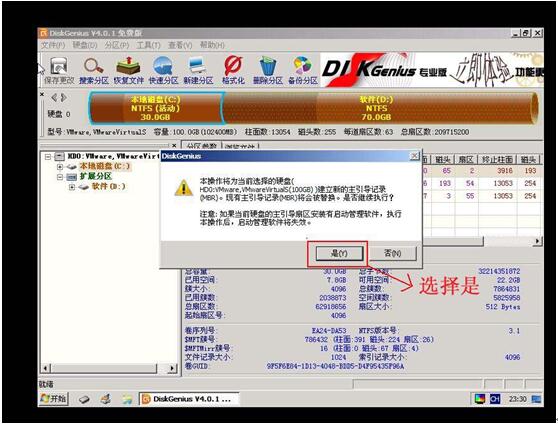The image size is (558, 429).
Task: Open the 文件(F) menu
Action: click(53, 45)
